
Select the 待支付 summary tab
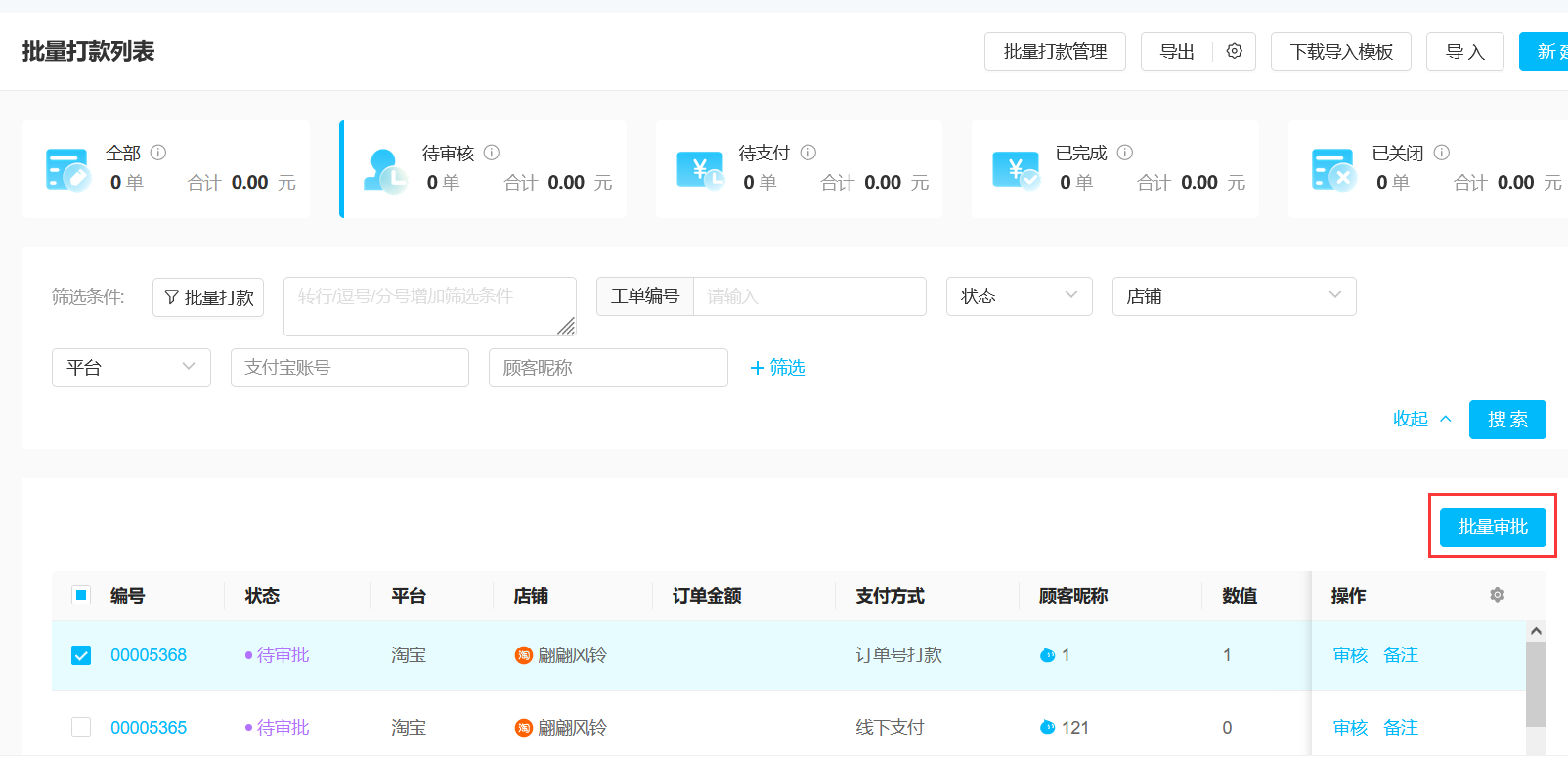coord(800,169)
